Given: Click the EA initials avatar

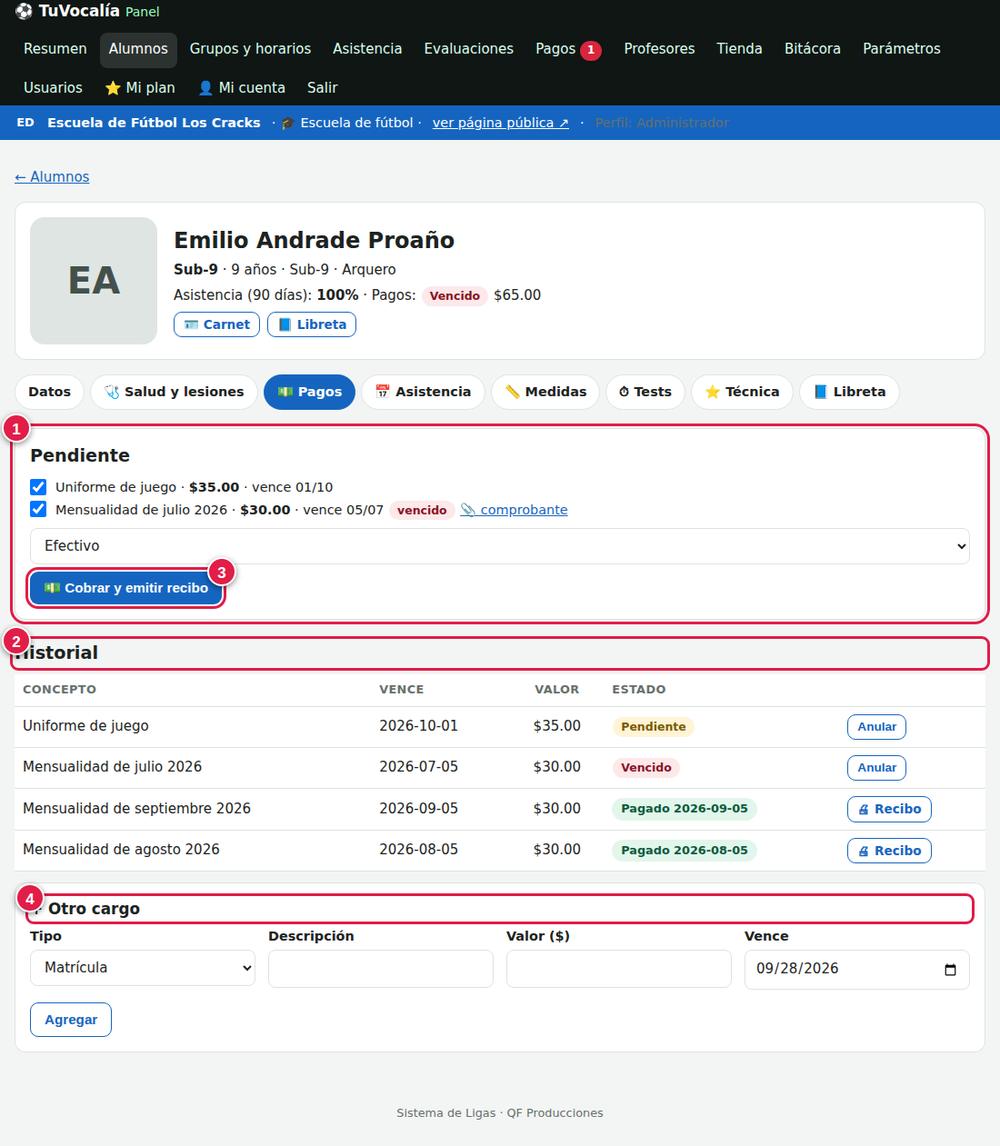Looking at the screenshot, I should [94, 281].
